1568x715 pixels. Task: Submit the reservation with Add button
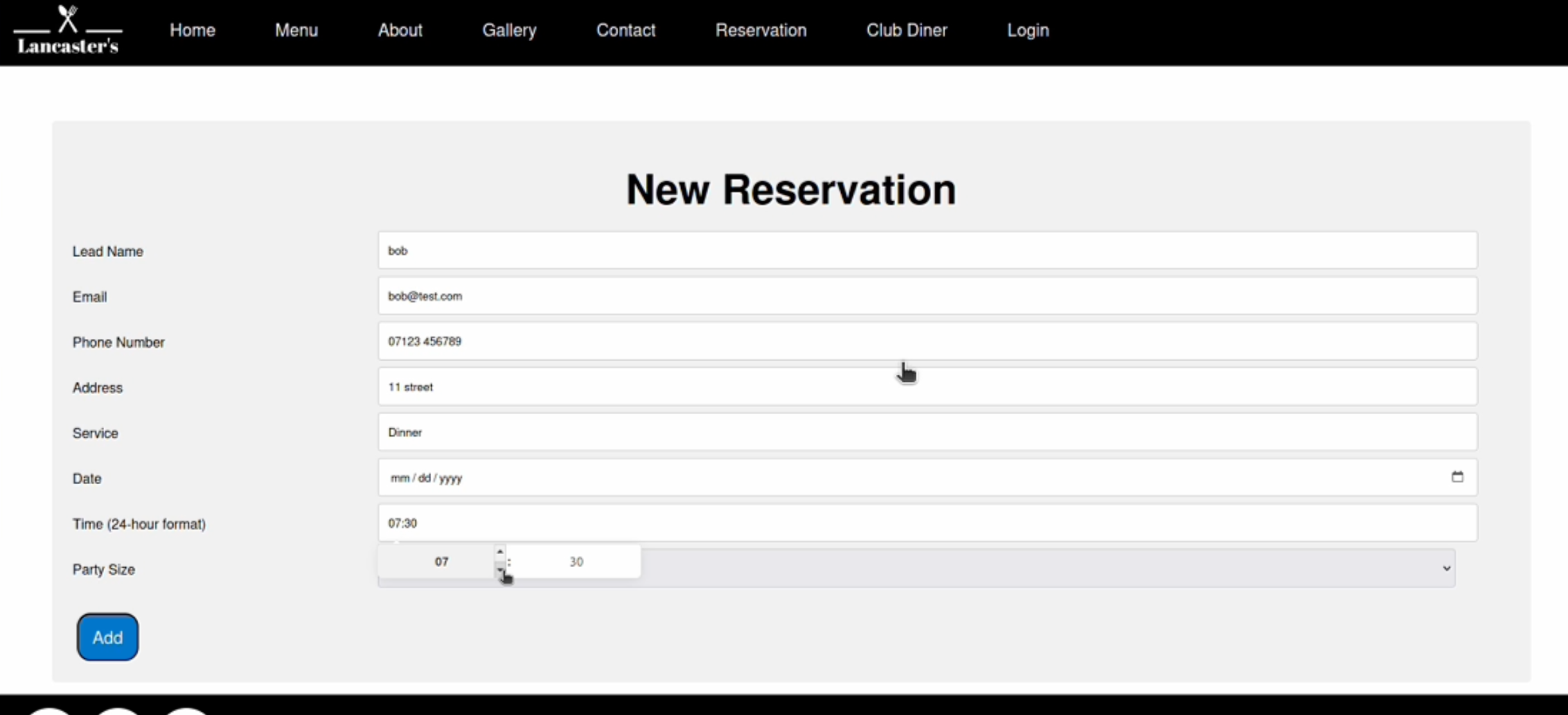tap(107, 637)
